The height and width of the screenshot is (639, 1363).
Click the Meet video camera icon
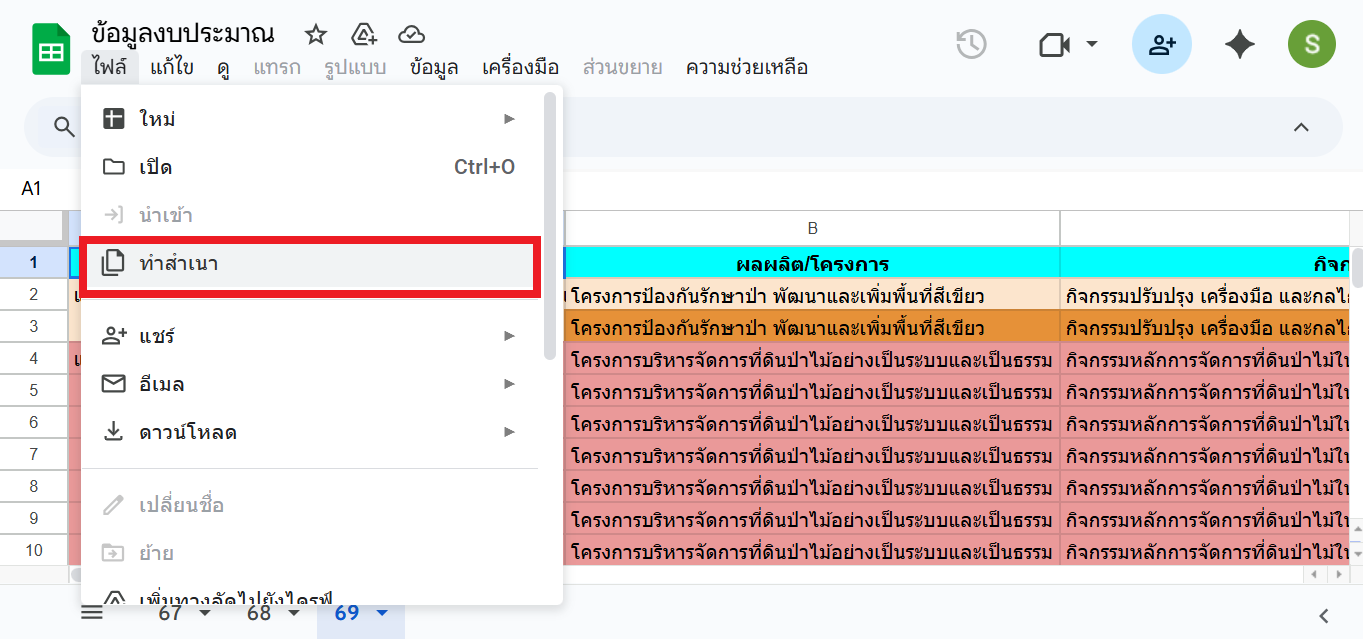(x=1054, y=45)
